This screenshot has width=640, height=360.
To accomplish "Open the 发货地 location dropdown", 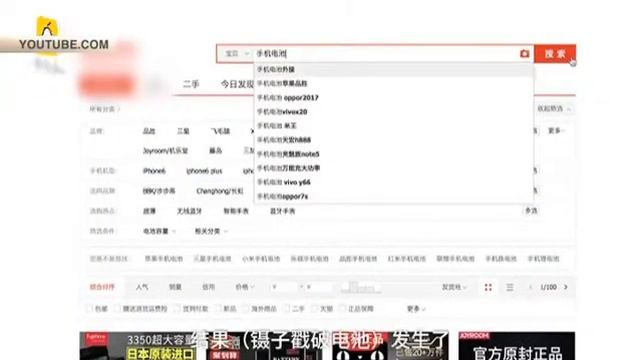I will [453, 287].
